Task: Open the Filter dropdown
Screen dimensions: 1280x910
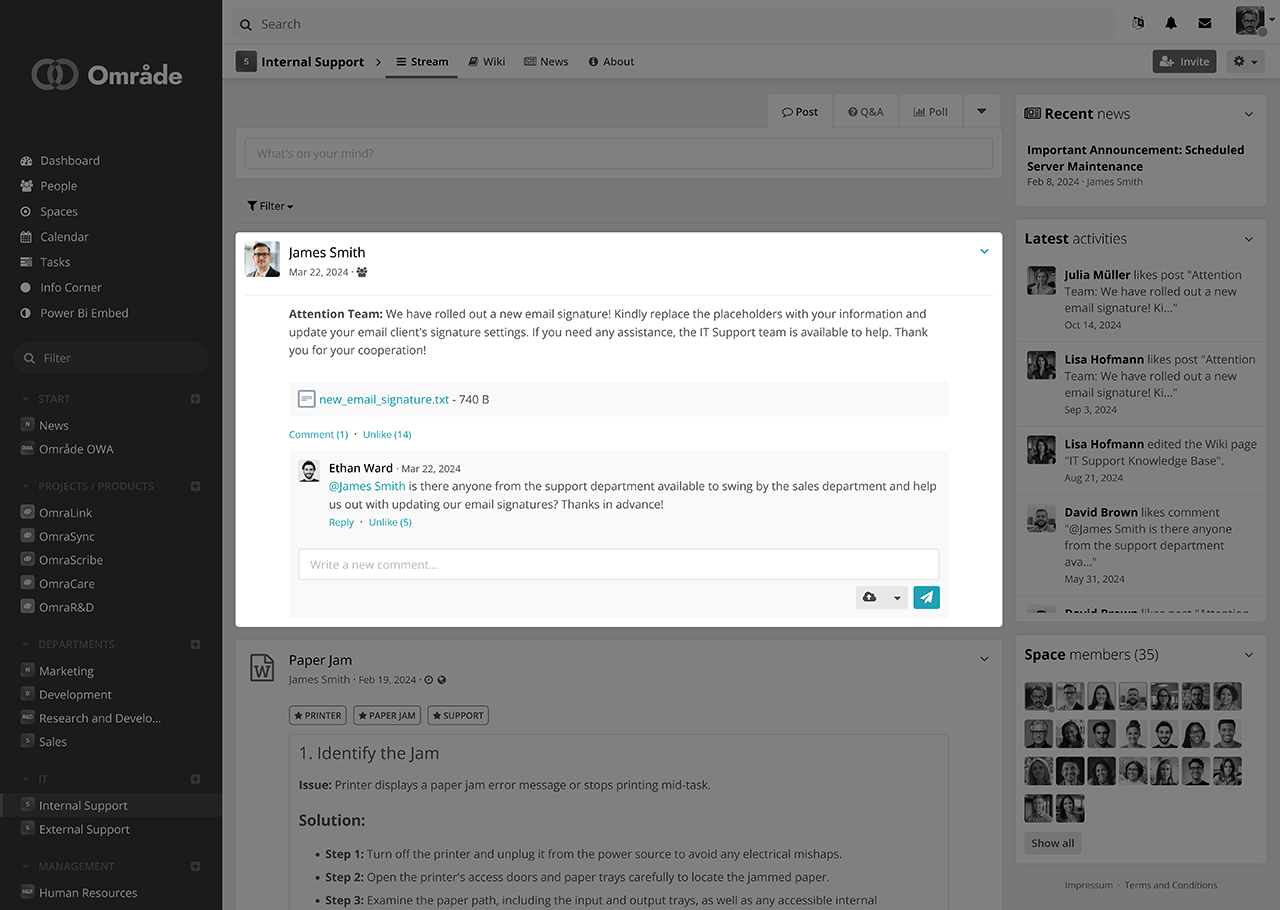Action: pos(270,206)
